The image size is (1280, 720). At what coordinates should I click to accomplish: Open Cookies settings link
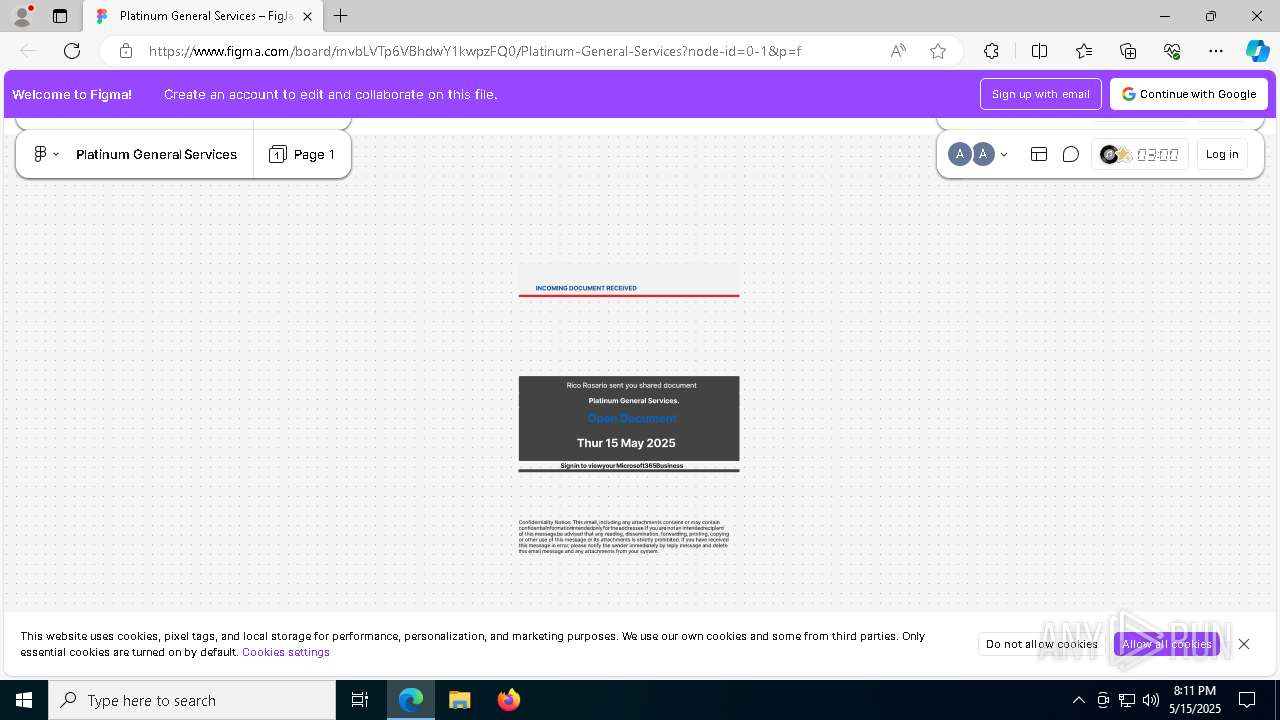coord(286,652)
